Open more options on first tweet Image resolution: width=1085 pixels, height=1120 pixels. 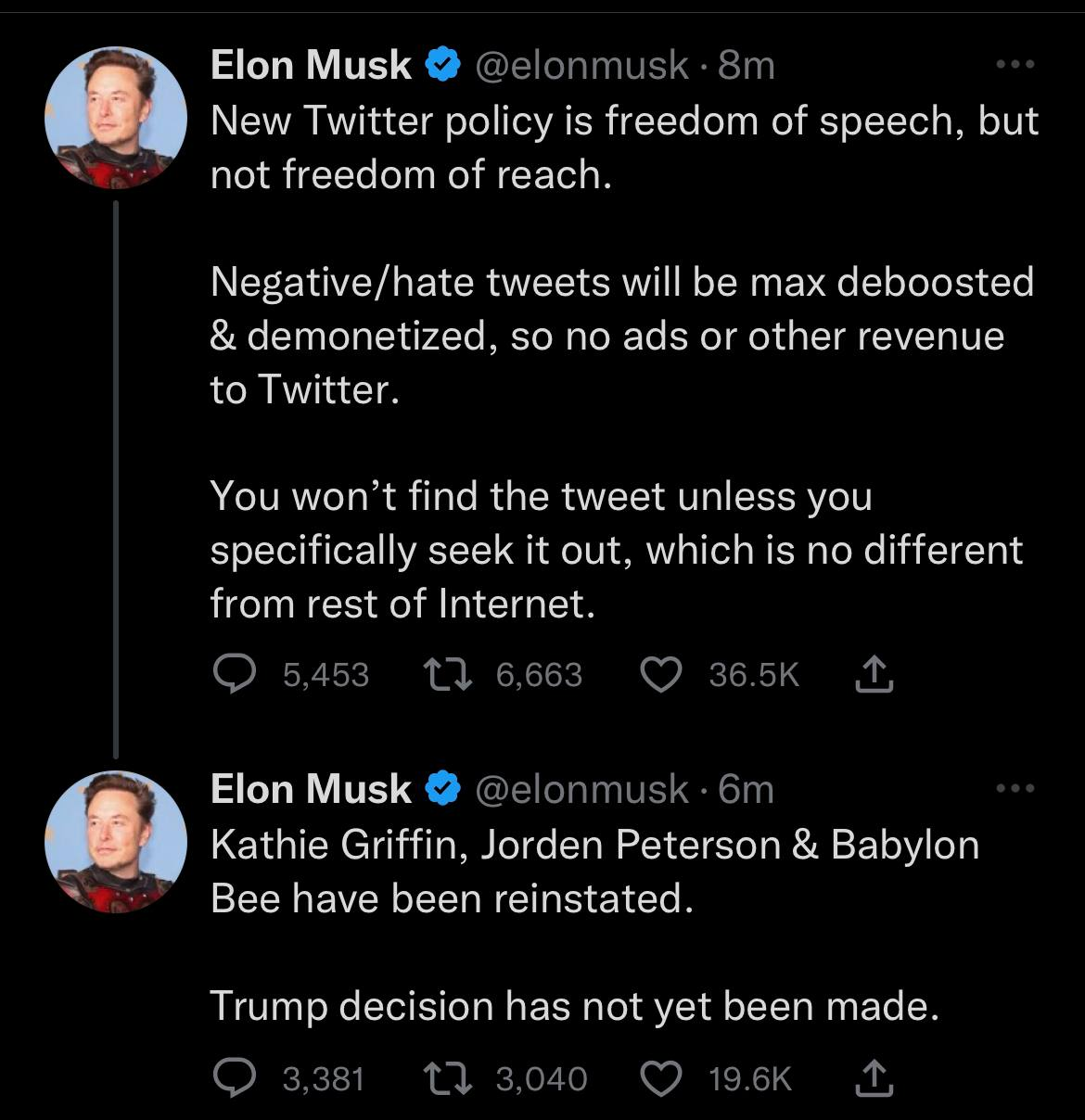(1016, 65)
